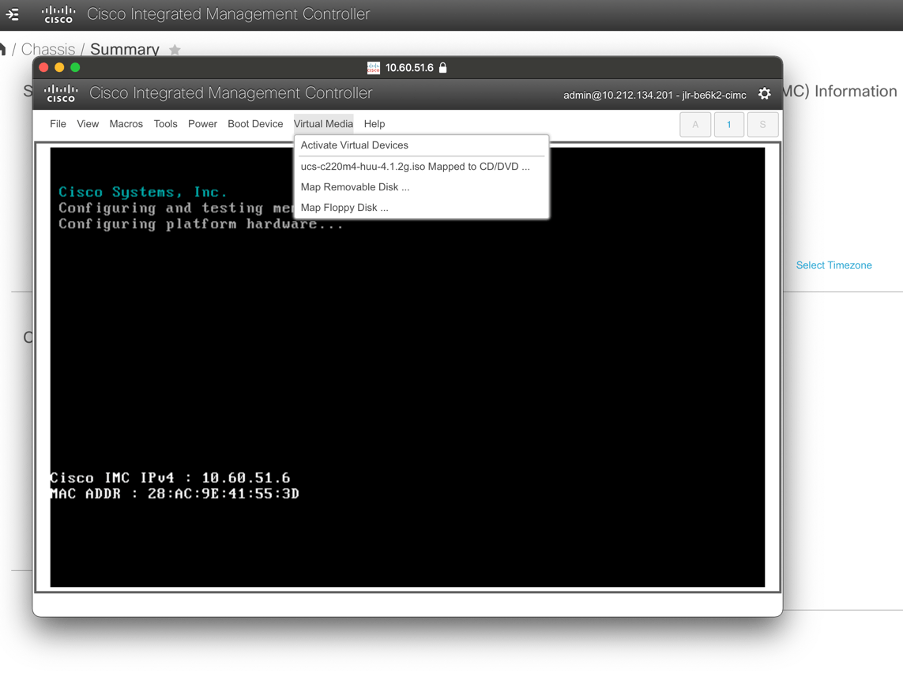Select the Map Floppy Disk entry
The image size is (904, 674).
344,208
